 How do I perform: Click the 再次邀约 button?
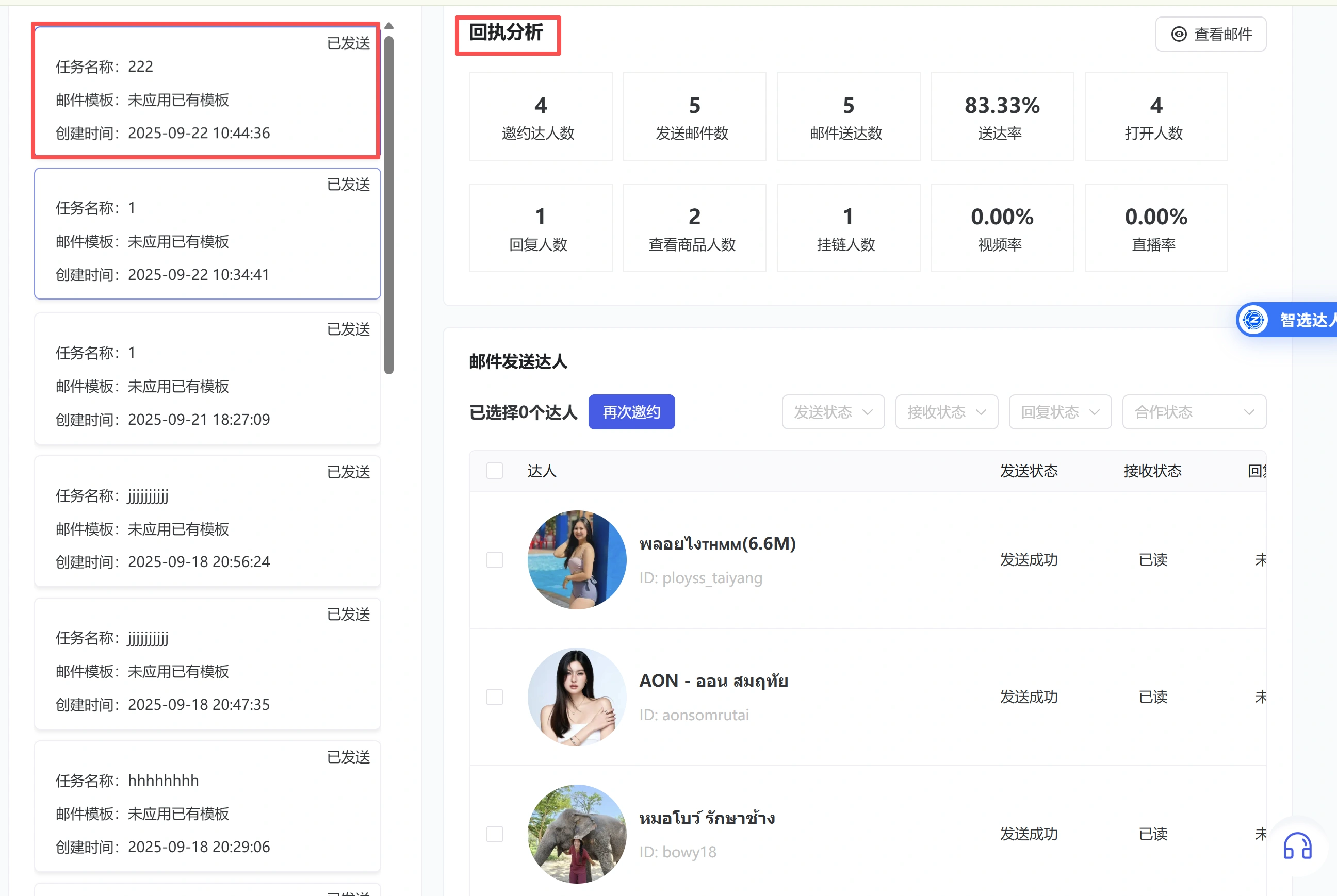tap(631, 412)
